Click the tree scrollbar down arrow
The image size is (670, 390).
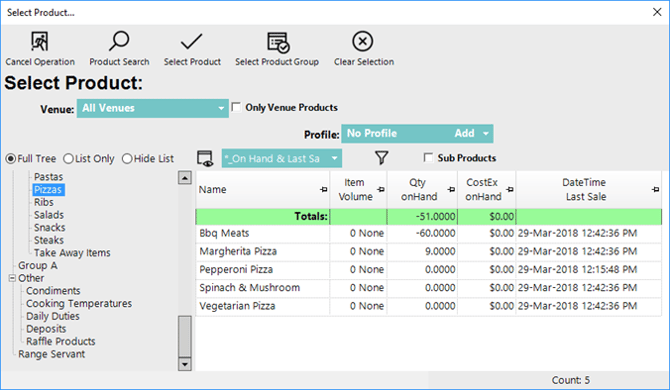pyautogui.click(x=185, y=364)
